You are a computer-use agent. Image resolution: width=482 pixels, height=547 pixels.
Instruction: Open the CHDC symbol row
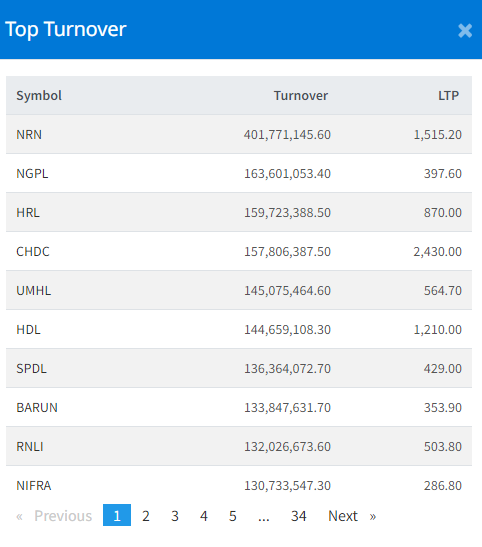[239, 252]
